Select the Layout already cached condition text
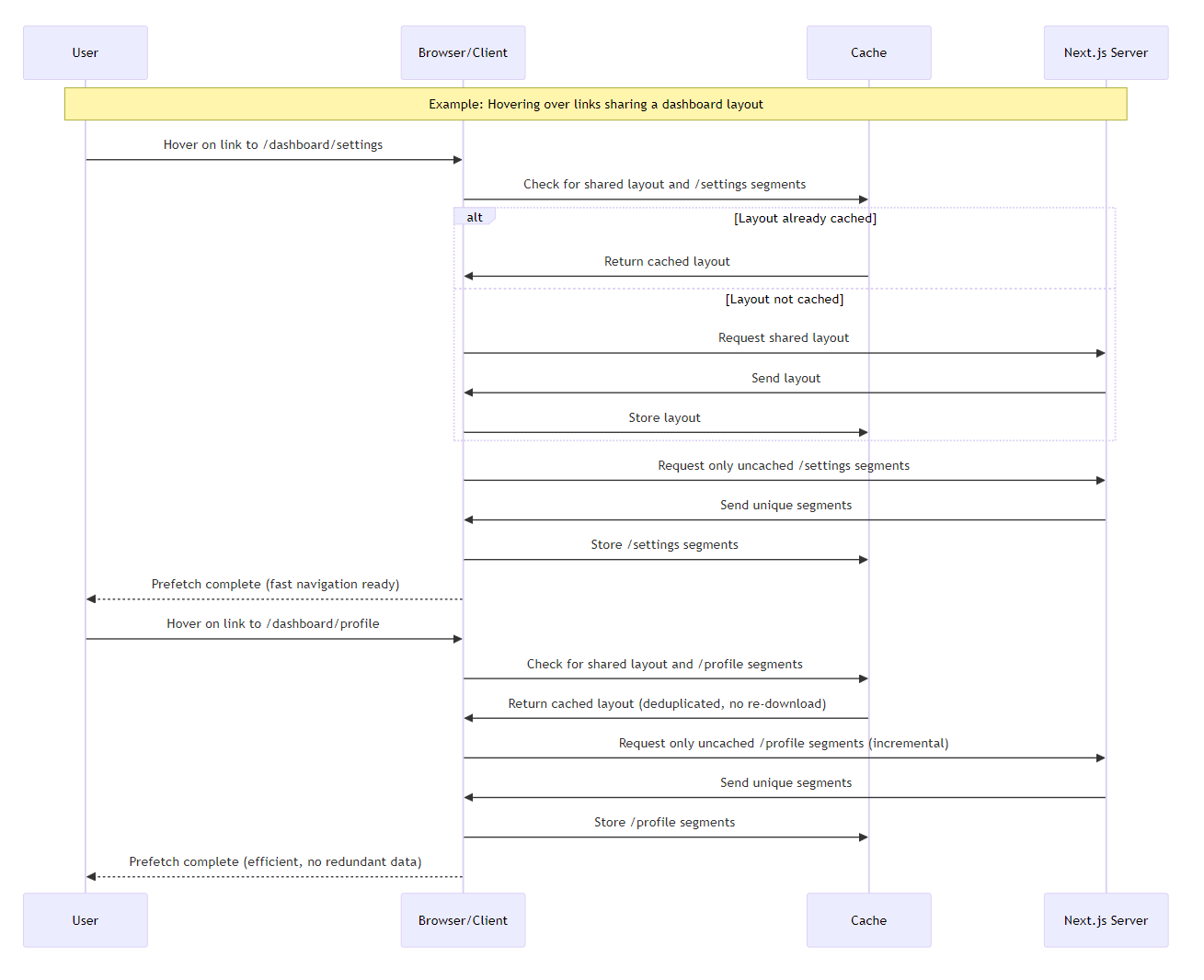 (805, 218)
